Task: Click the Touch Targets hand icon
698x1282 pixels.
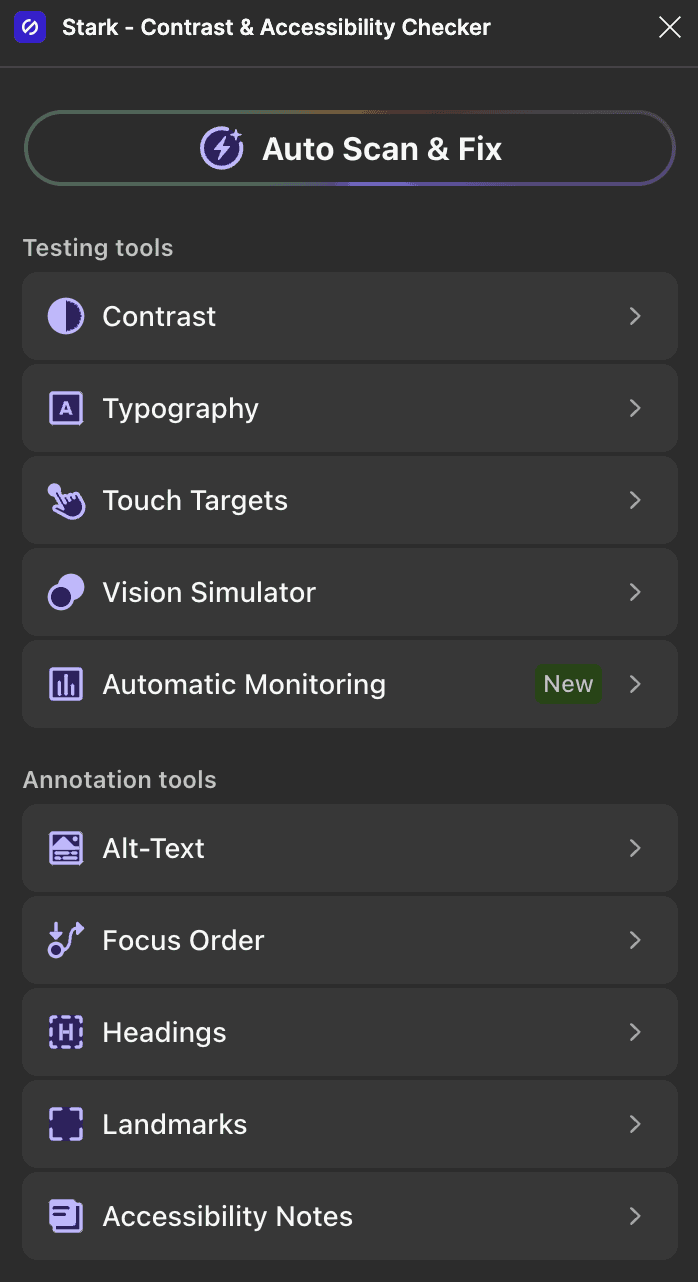Action: [x=66, y=500]
